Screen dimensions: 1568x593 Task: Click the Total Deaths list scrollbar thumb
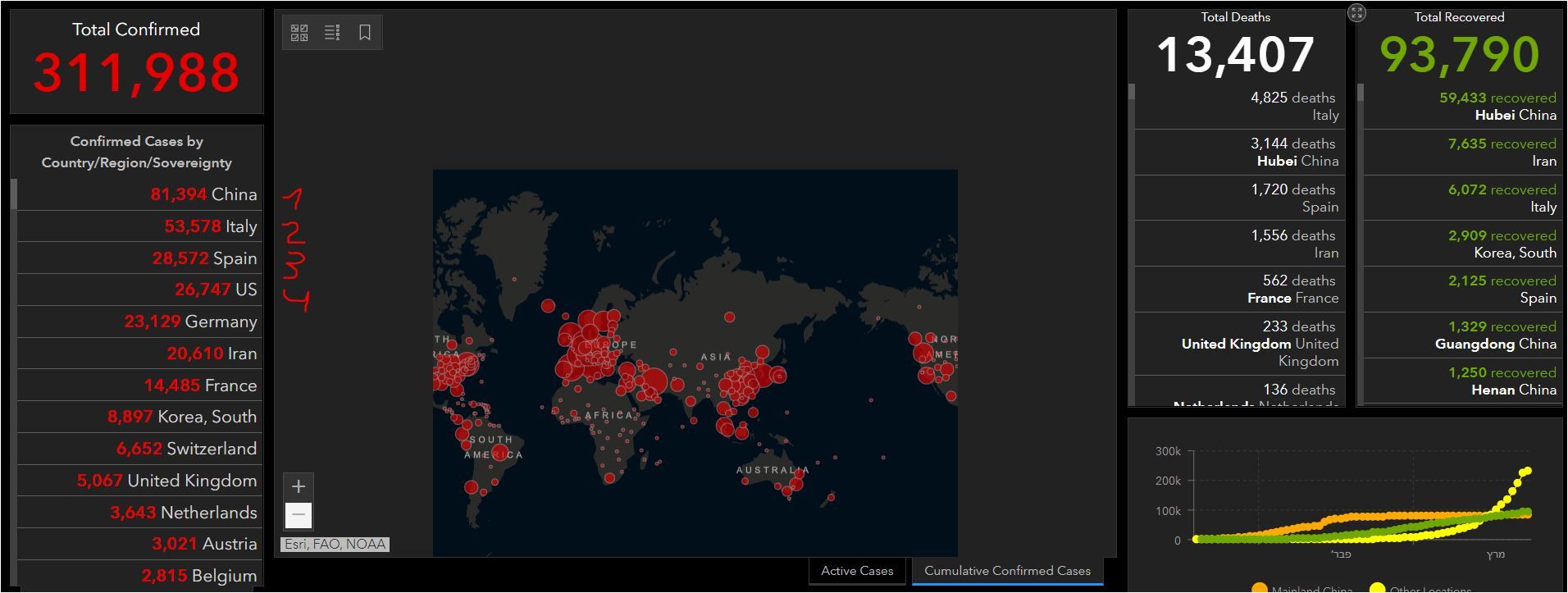[x=1132, y=92]
